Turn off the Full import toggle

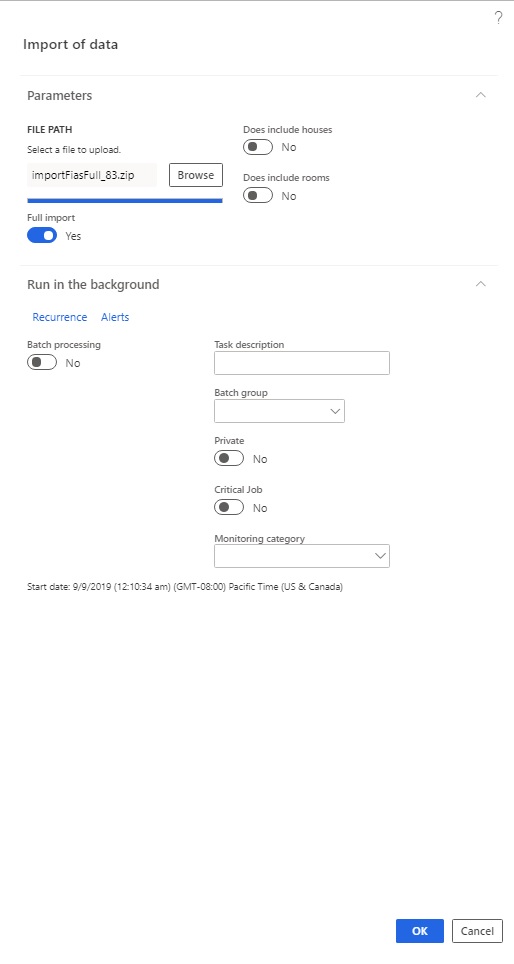coord(42,235)
